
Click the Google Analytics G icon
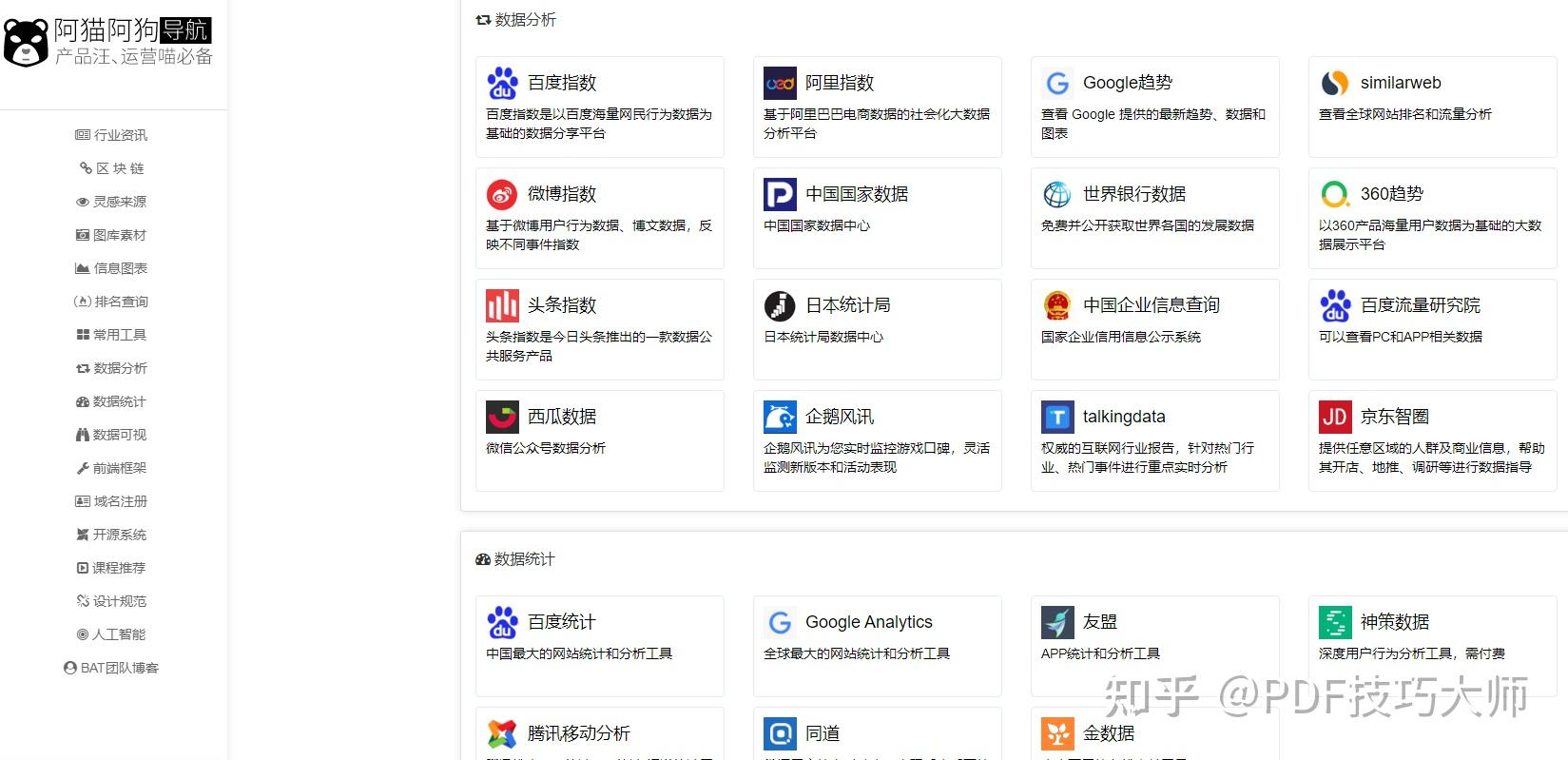click(780, 623)
